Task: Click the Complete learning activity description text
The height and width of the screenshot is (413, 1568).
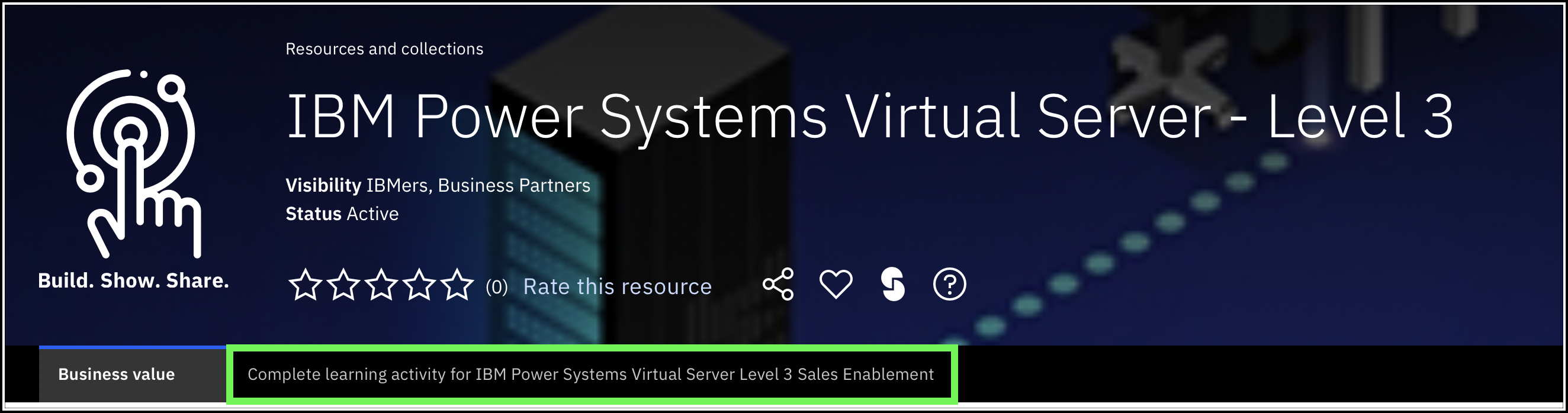Action: (590, 374)
